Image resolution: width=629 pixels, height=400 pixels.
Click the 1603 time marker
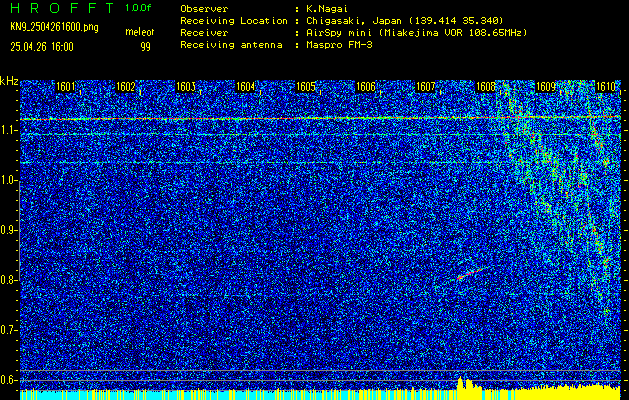(x=186, y=87)
